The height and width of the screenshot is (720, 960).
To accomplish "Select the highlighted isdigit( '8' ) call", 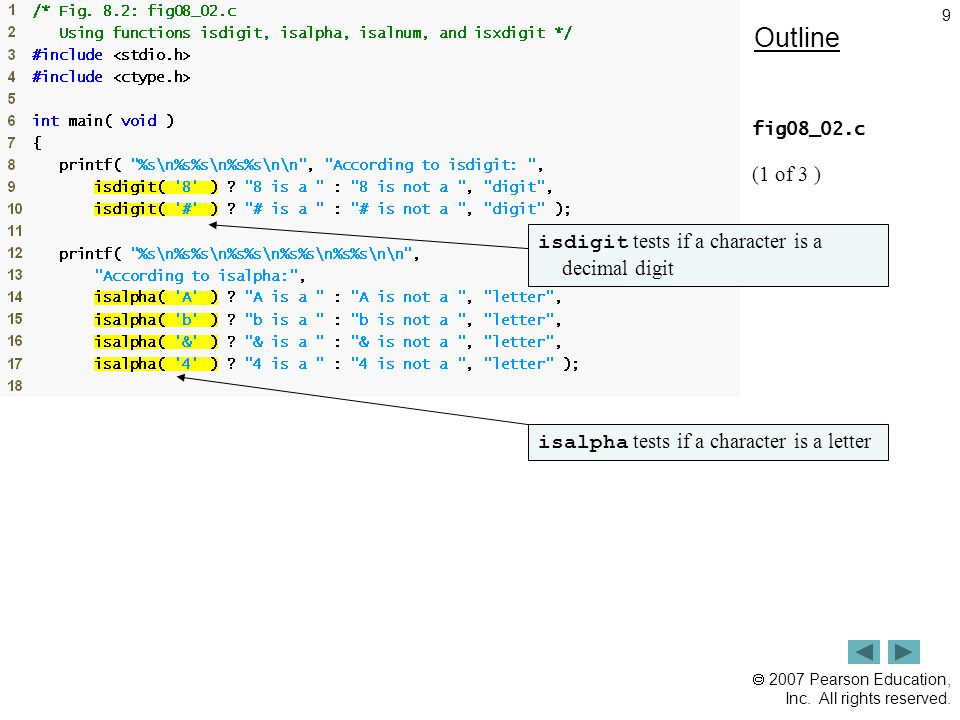I will pos(156,187).
